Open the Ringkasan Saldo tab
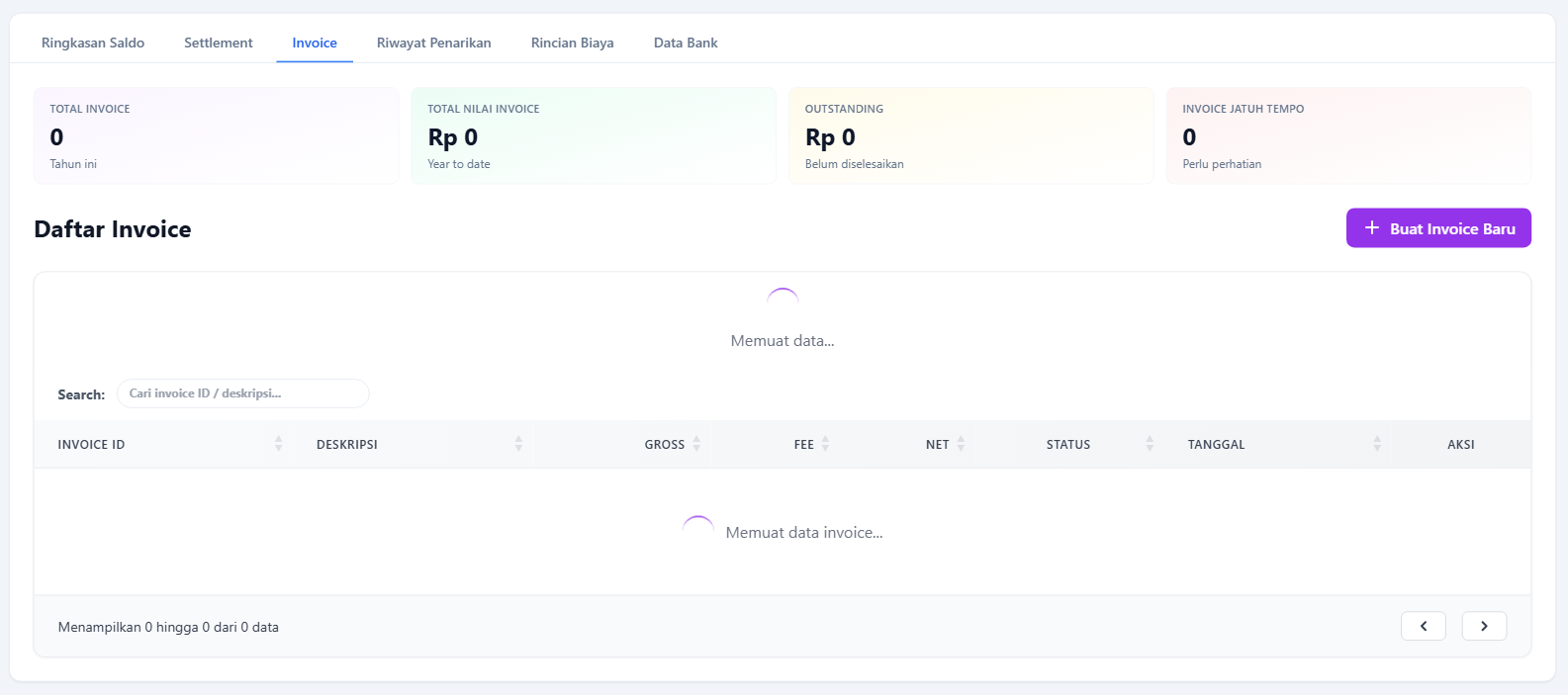This screenshot has height=695, width=1568. pos(93,43)
